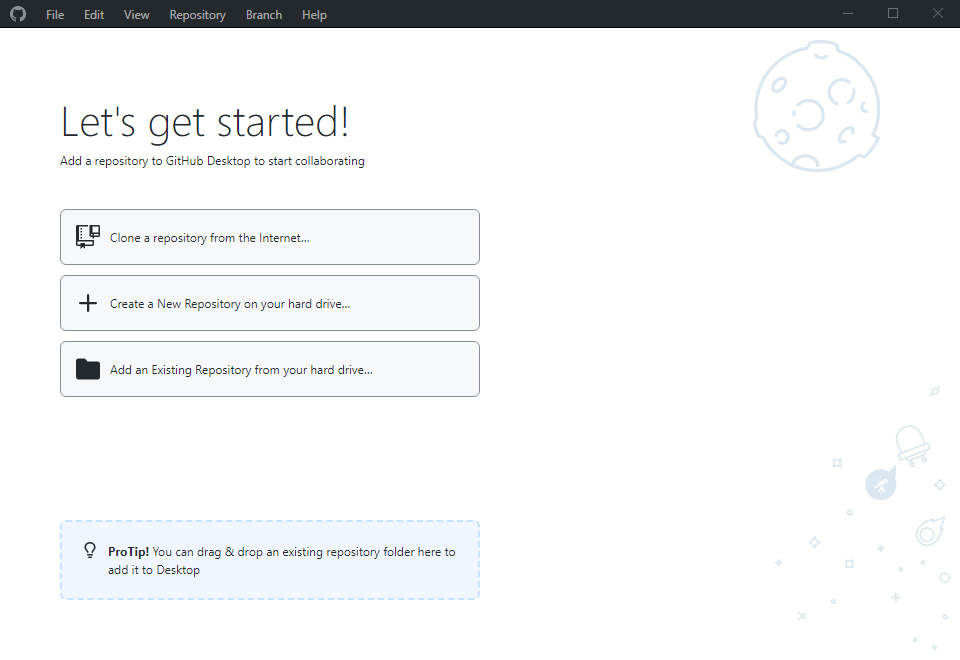
Task: Click the lightbulb ProTip icon
Action: (x=90, y=550)
